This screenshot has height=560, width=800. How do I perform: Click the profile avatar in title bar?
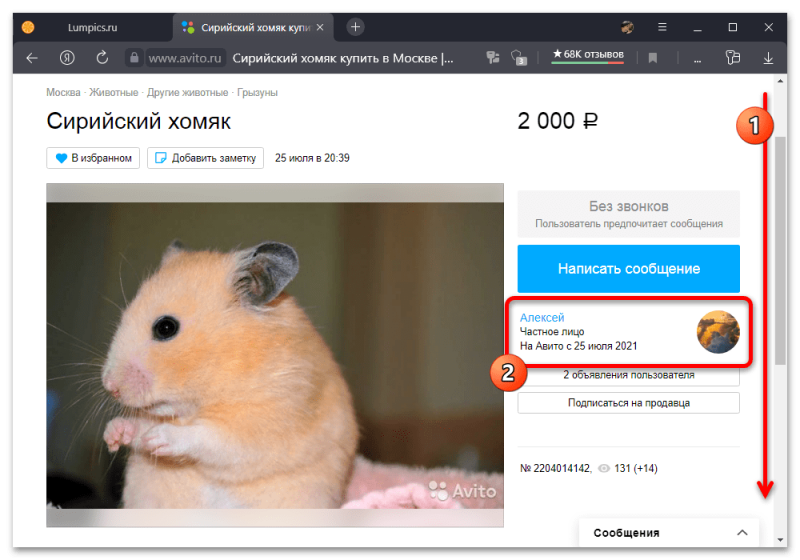click(x=628, y=27)
